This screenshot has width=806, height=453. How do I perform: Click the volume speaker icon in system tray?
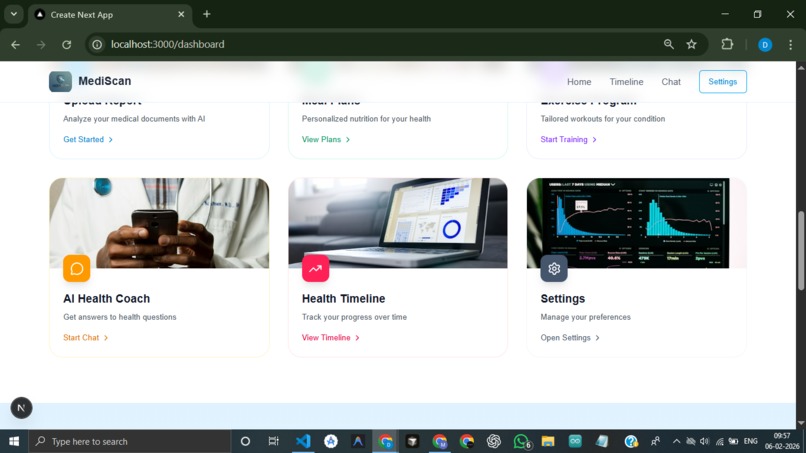(705, 441)
